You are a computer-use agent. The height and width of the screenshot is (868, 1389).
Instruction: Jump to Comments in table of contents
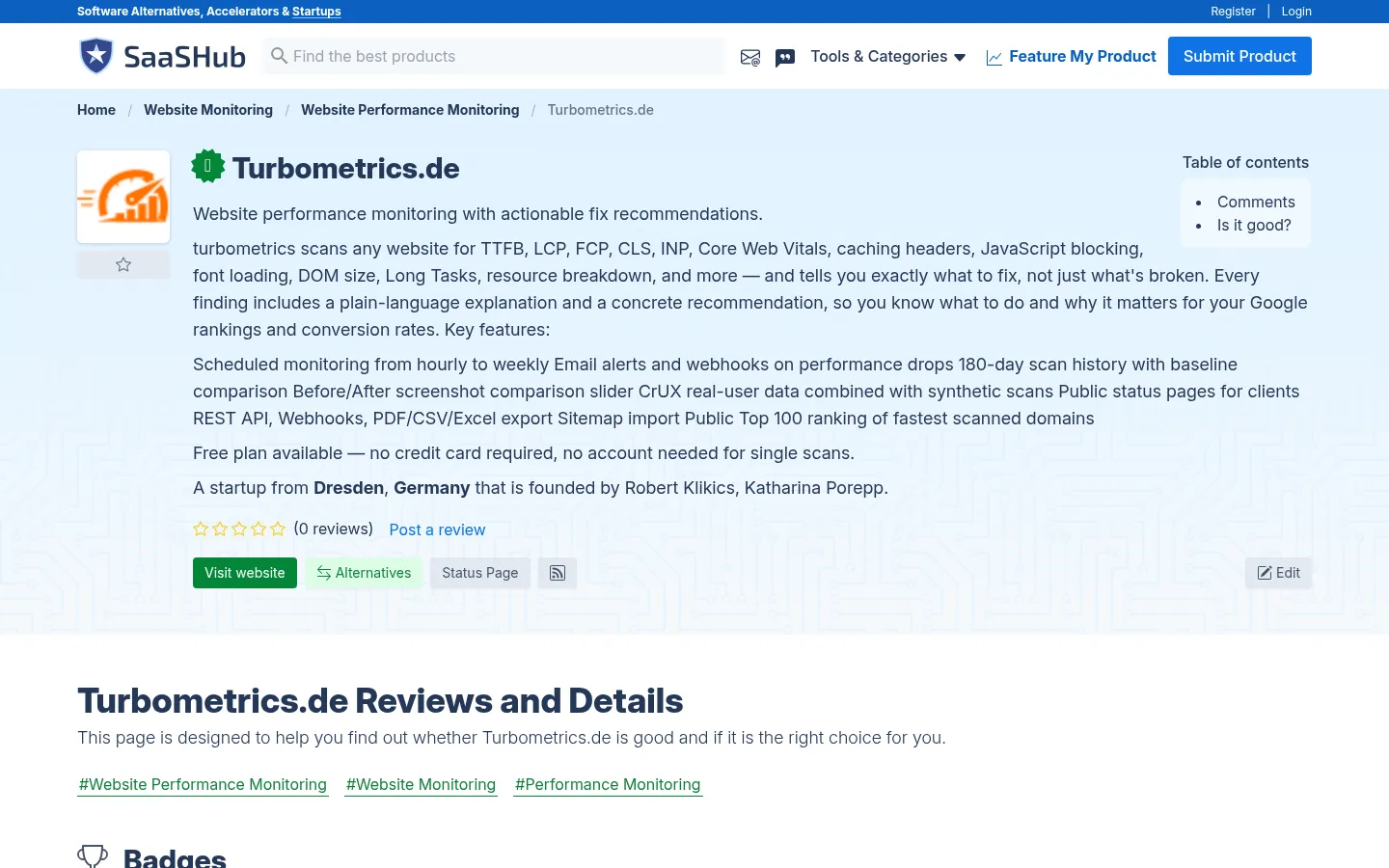[x=1256, y=202]
